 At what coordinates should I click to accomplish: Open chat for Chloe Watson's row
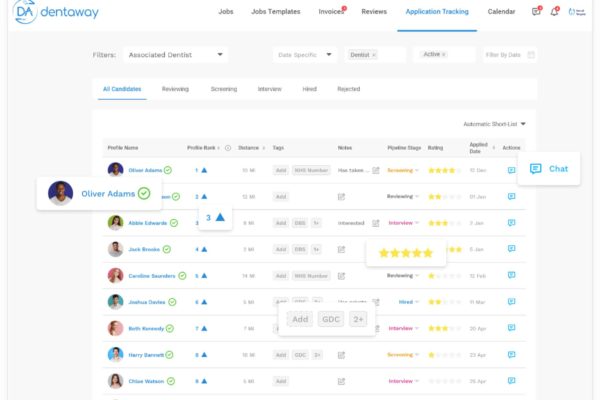click(x=511, y=380)
